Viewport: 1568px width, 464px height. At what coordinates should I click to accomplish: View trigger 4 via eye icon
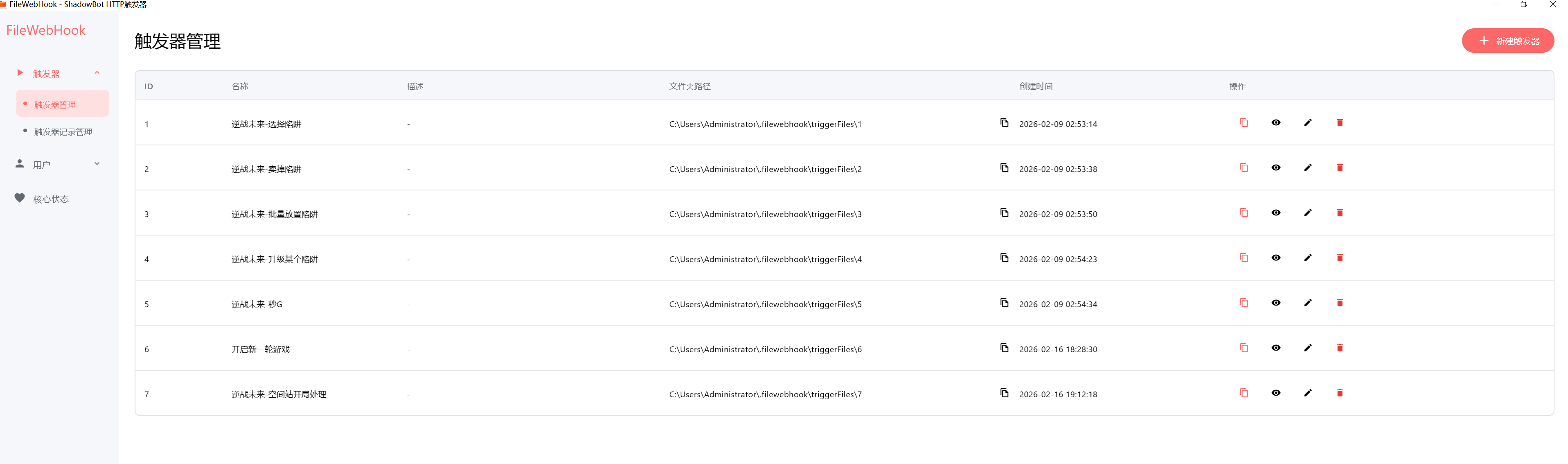tap(1276, 258)
